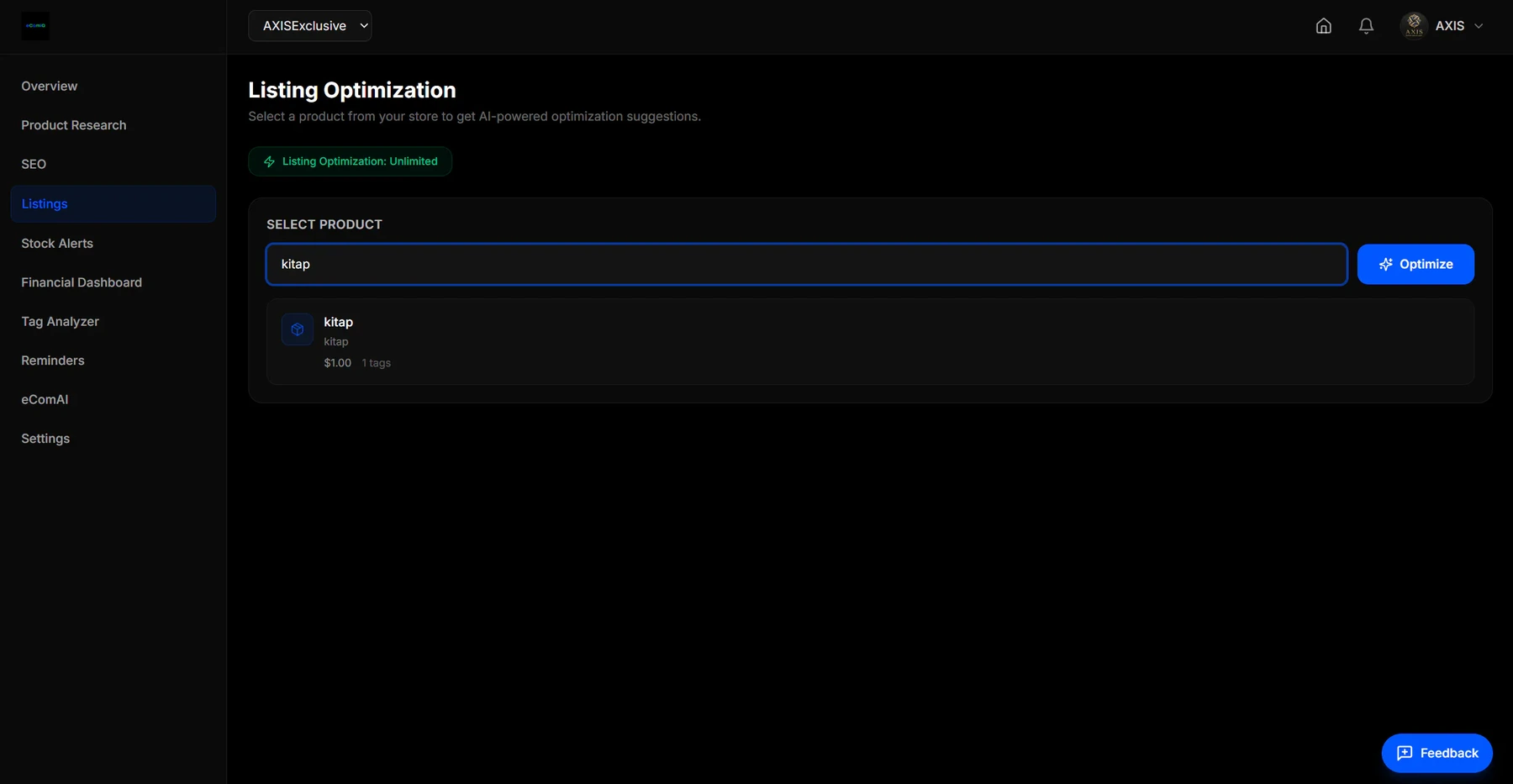
Task: Open eComAI from the sidebar
Action: click(45, 399)
